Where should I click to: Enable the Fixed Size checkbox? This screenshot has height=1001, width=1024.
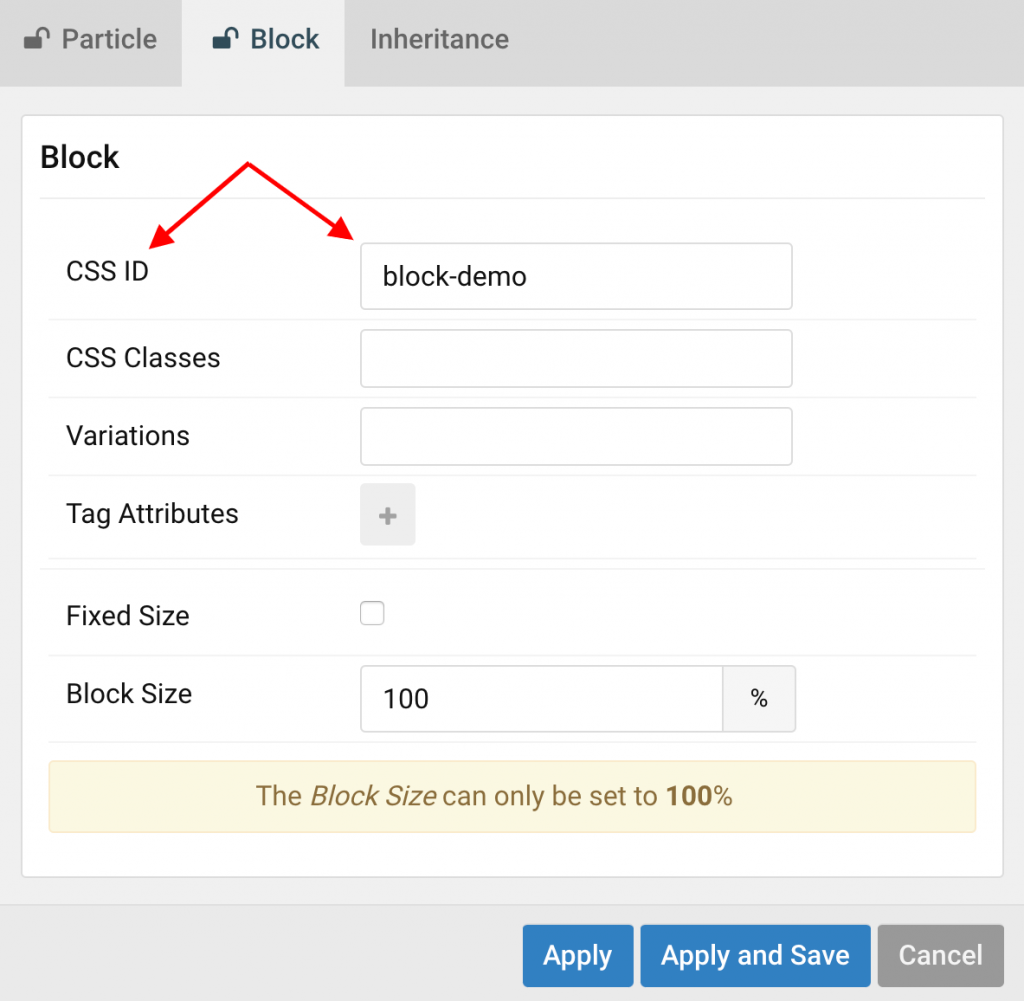tap(372, 613)
